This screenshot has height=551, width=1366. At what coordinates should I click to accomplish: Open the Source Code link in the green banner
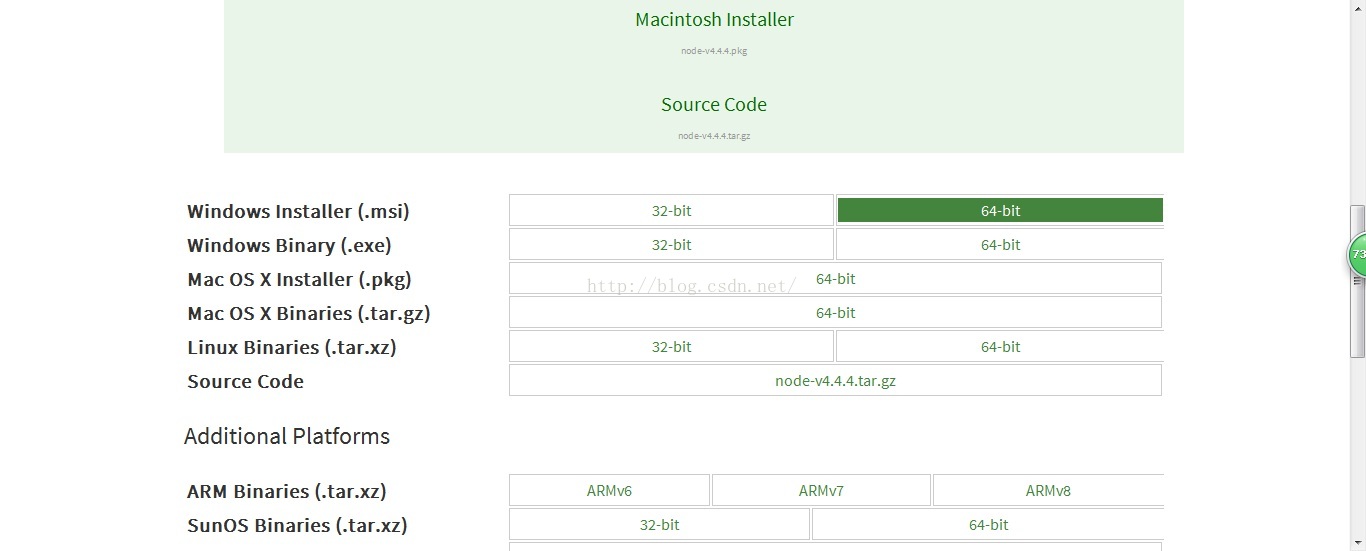(714, 105)
